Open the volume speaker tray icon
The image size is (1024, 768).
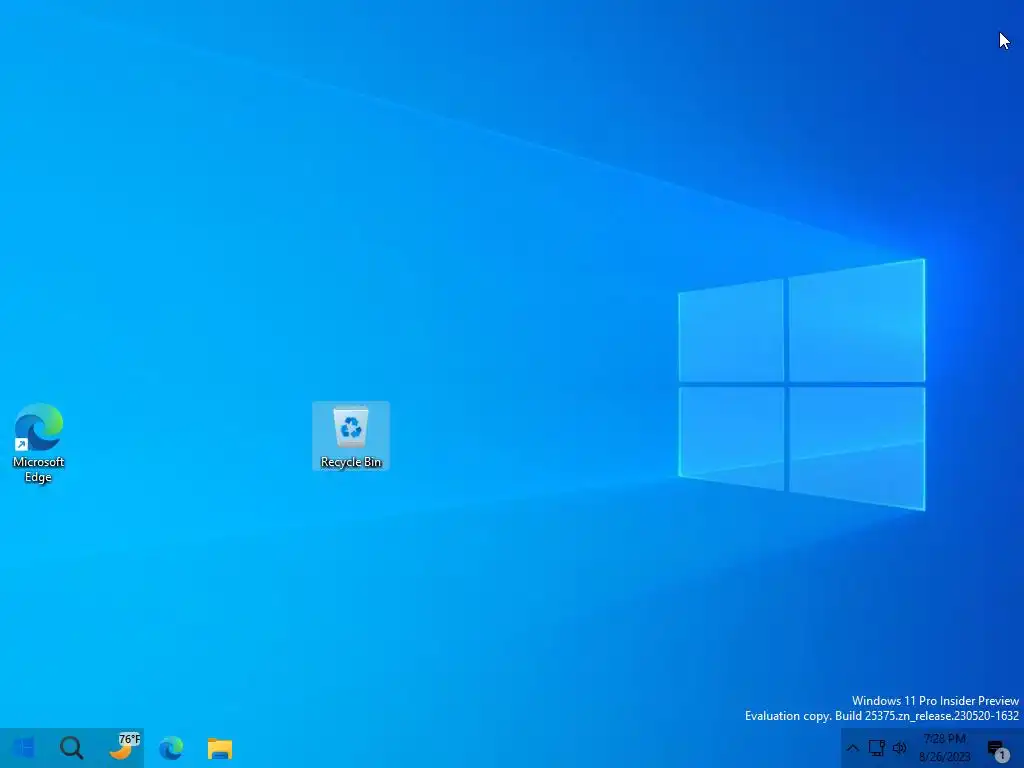[x=900, y=748]
